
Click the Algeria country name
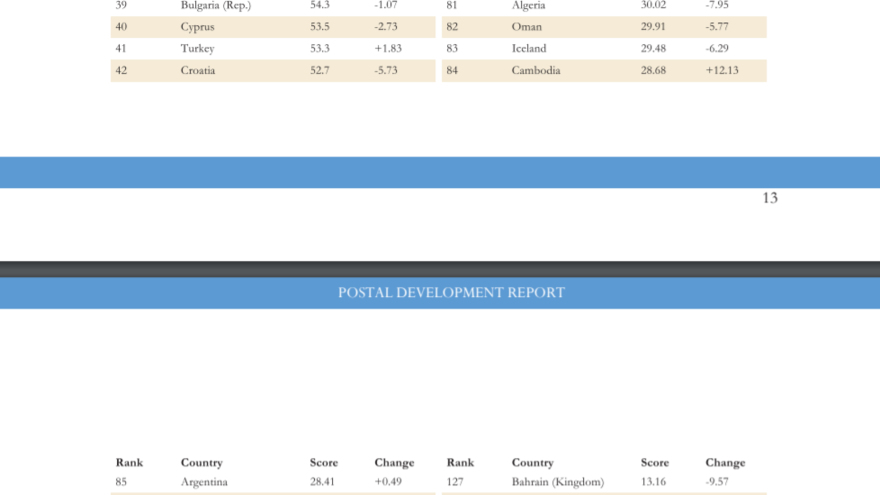pos(528,6)
